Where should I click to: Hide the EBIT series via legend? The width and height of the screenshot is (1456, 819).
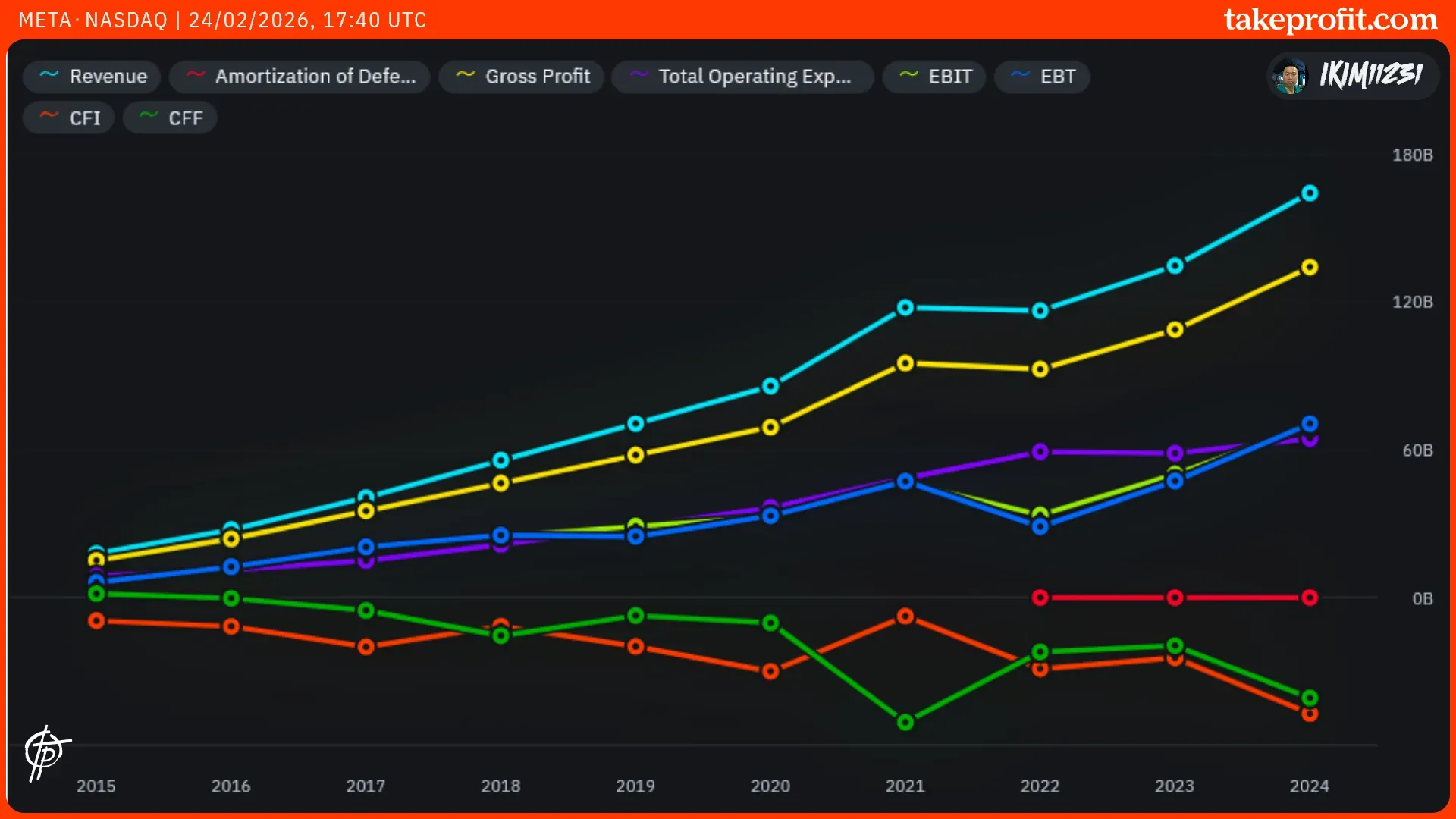point(934,77)
